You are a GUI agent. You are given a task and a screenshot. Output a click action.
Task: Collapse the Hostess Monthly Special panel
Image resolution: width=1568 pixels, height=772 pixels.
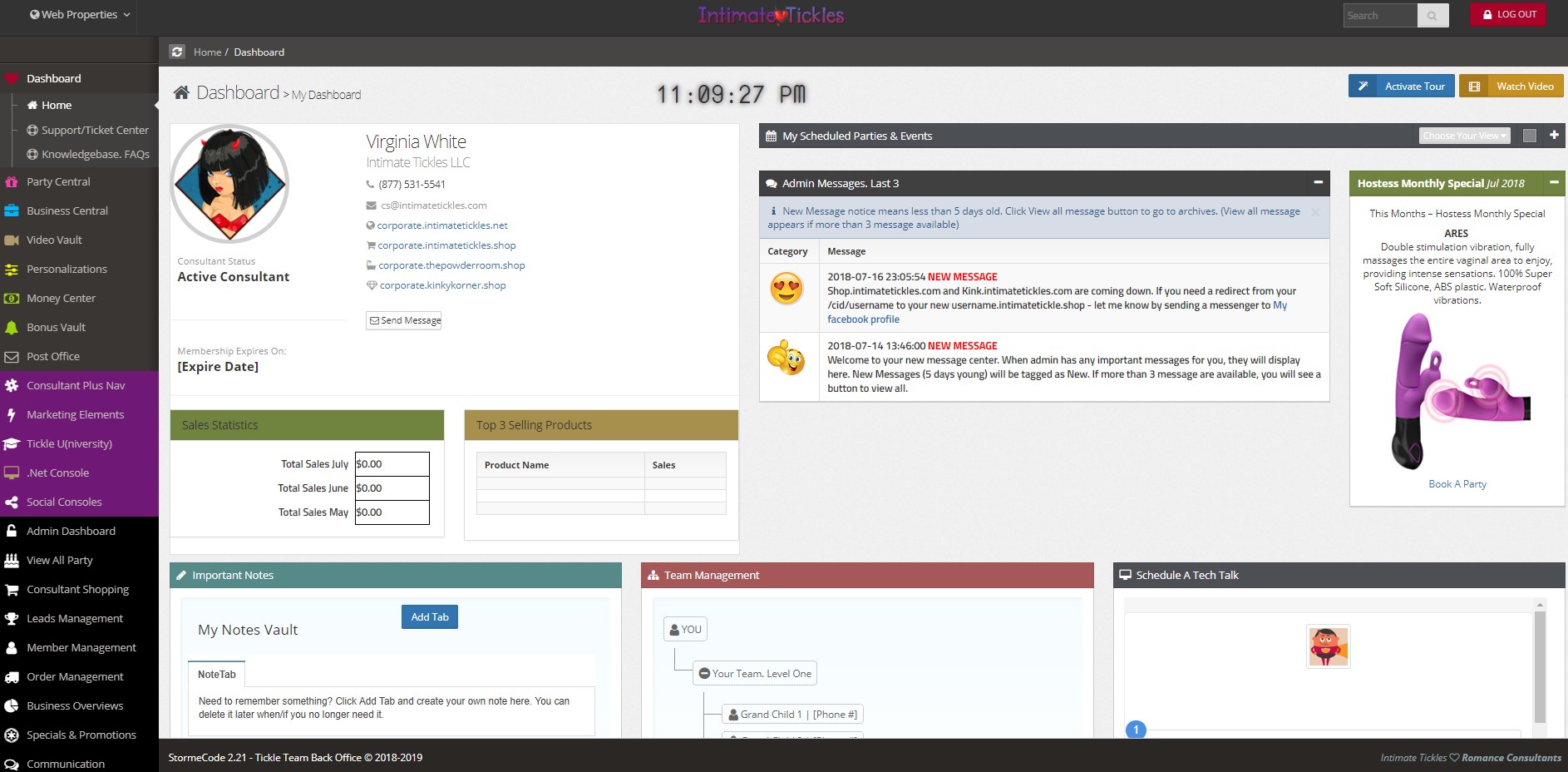pos(1554,182)
